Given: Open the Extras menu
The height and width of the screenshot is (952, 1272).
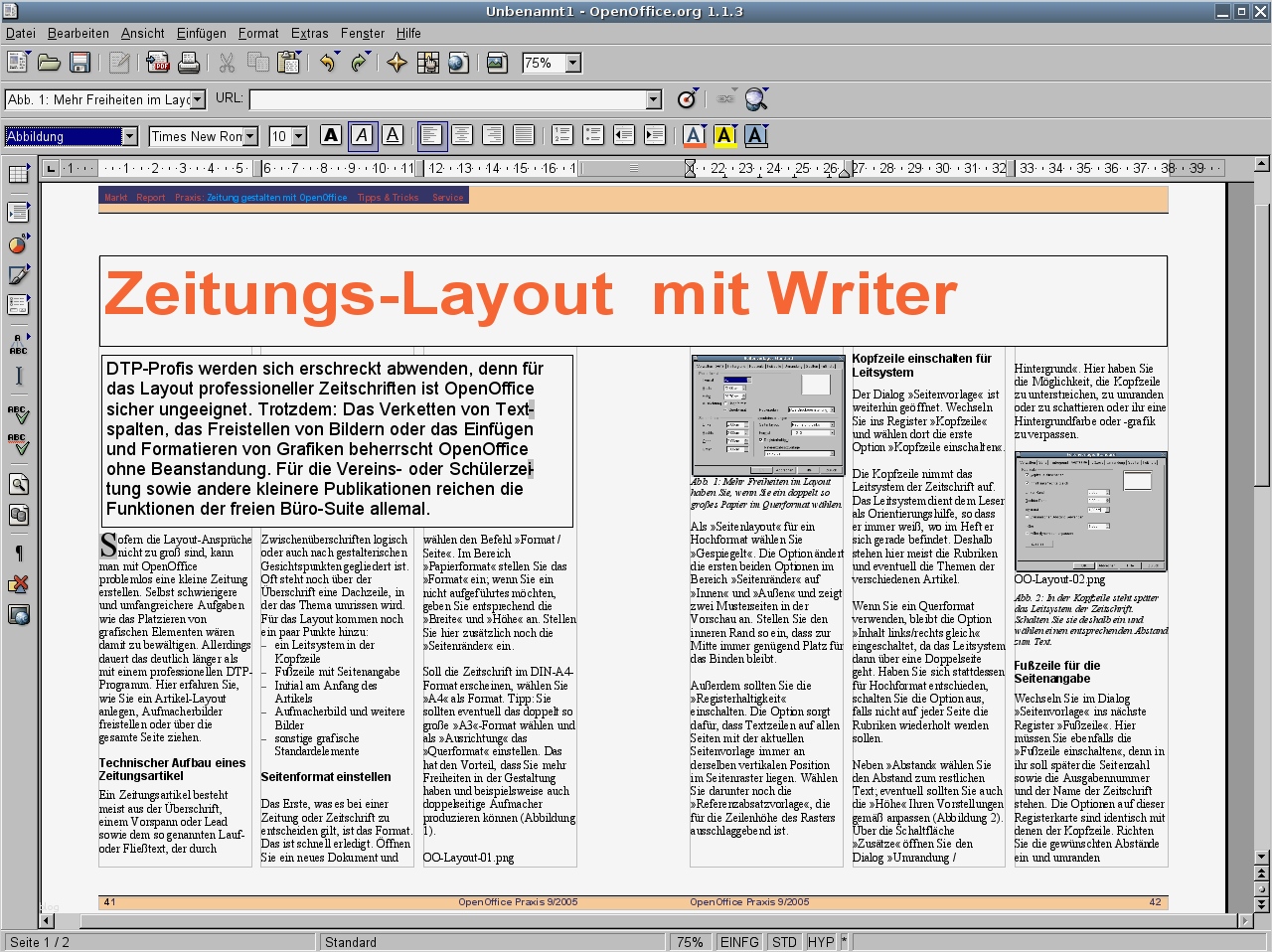Looking at the screenshot, I should 309,33.
